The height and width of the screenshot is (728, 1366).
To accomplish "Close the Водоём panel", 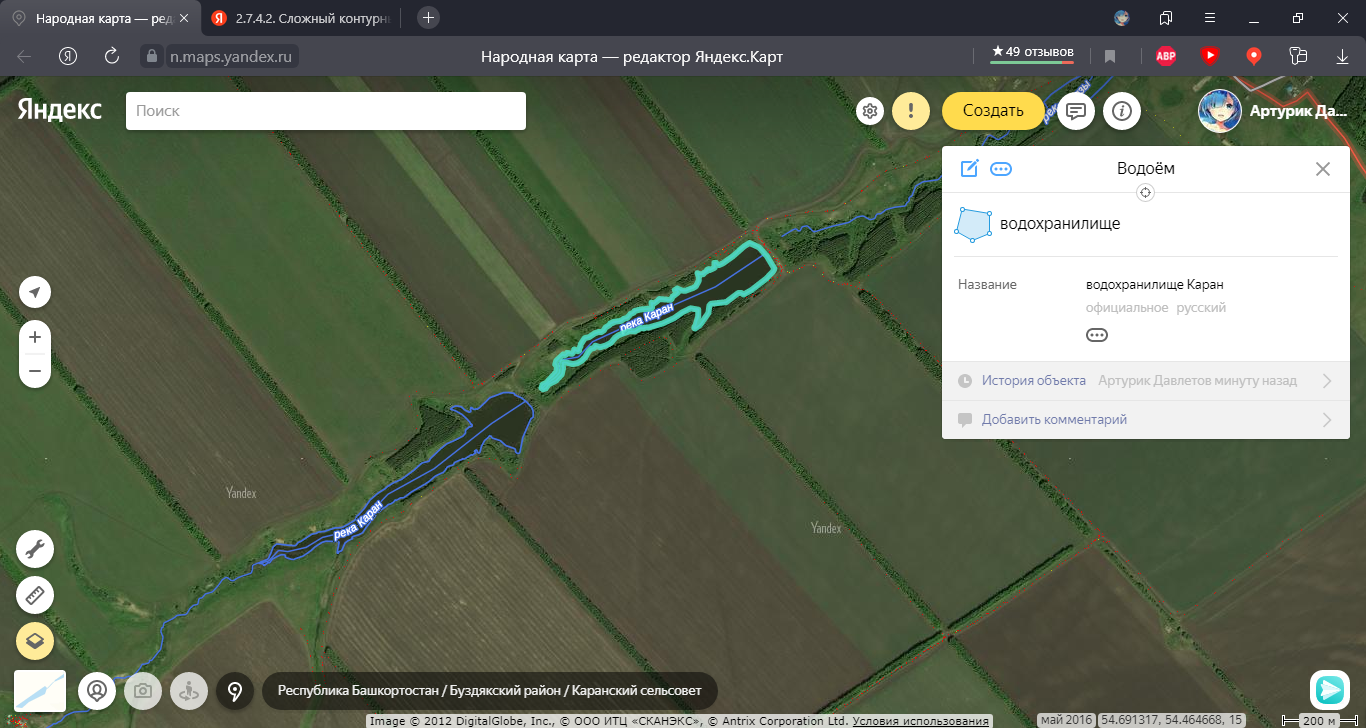I will click(x=1323, y=169).
